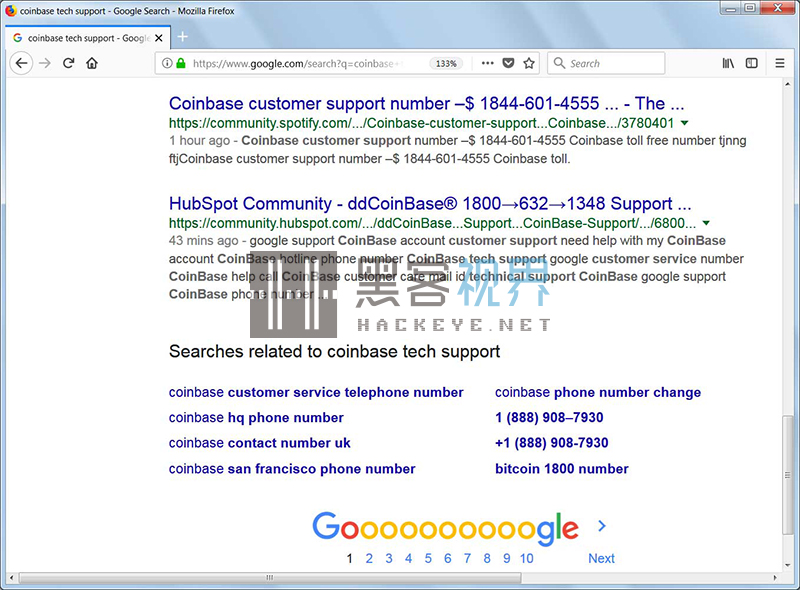Image resolution: width=800 pixels, height=590 pixels.
Task: Click the vertical scrollbar up arrow
Action: (x=788, y=84)
